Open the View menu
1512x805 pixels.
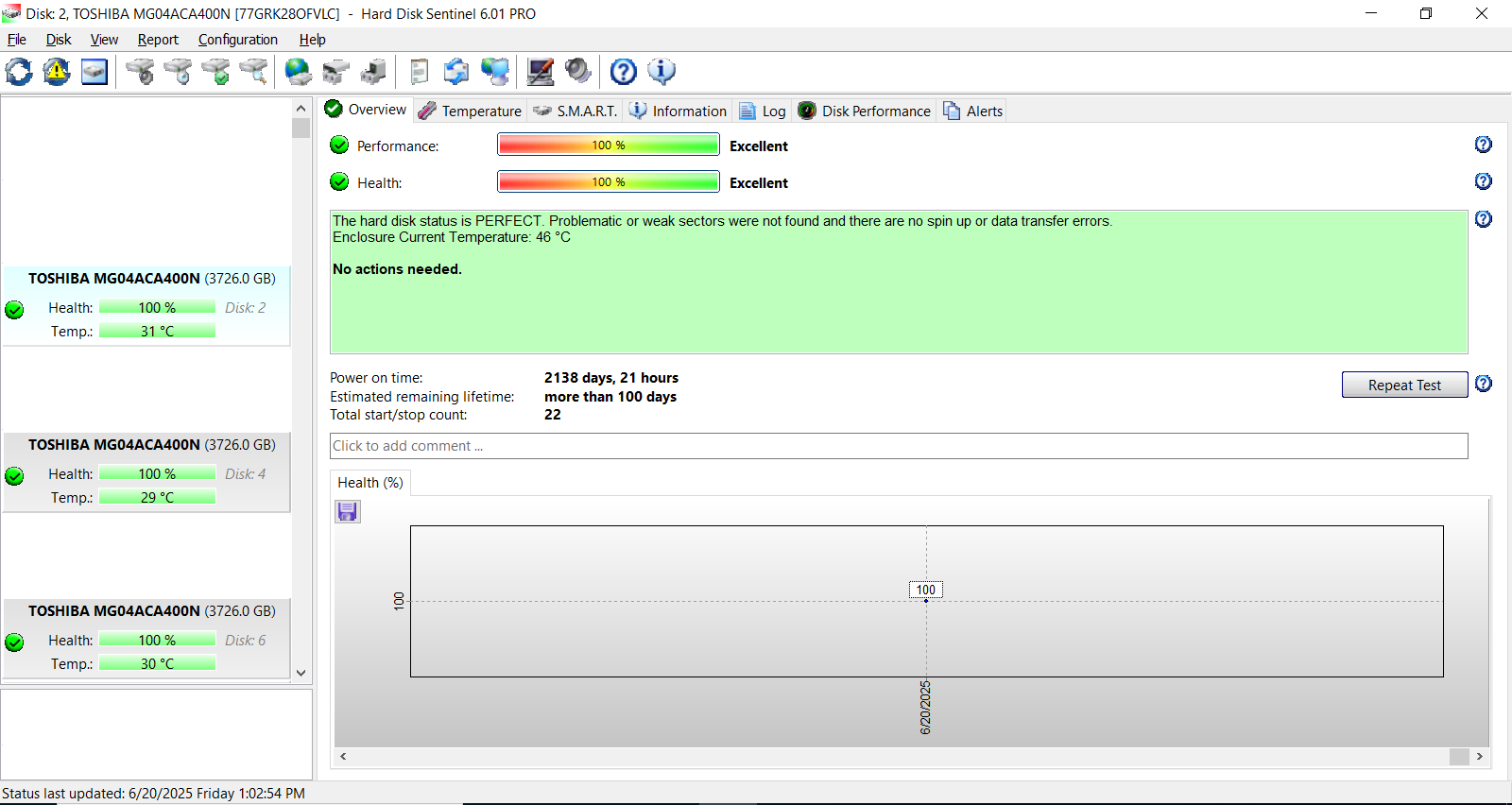104,40
